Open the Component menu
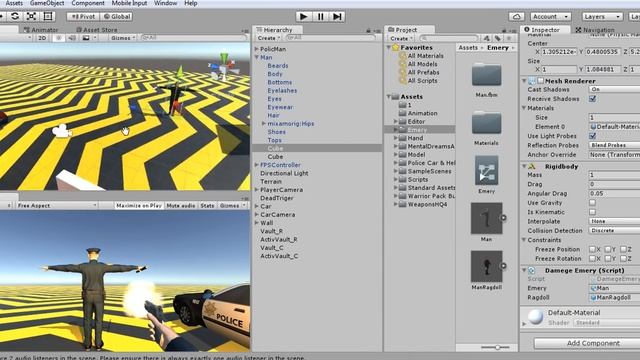The width and height of the screenshot is (640, 360). tap(88, 3)
